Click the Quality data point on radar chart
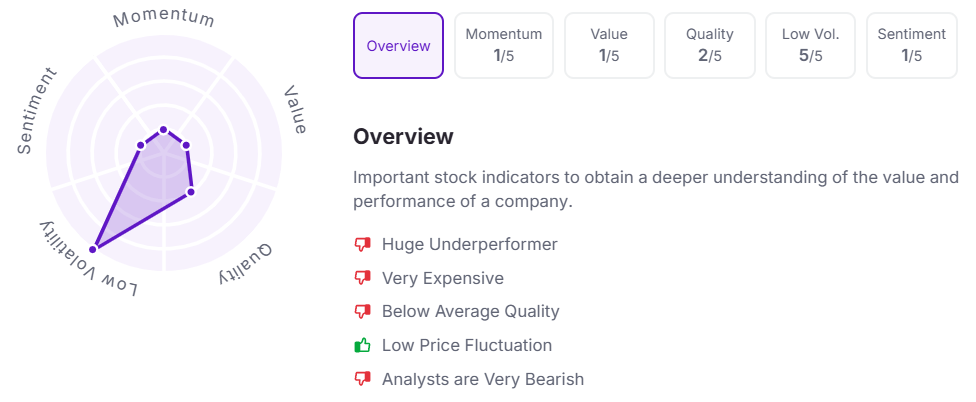This screenshot has height=402, width=976. [x=190, y=191]
